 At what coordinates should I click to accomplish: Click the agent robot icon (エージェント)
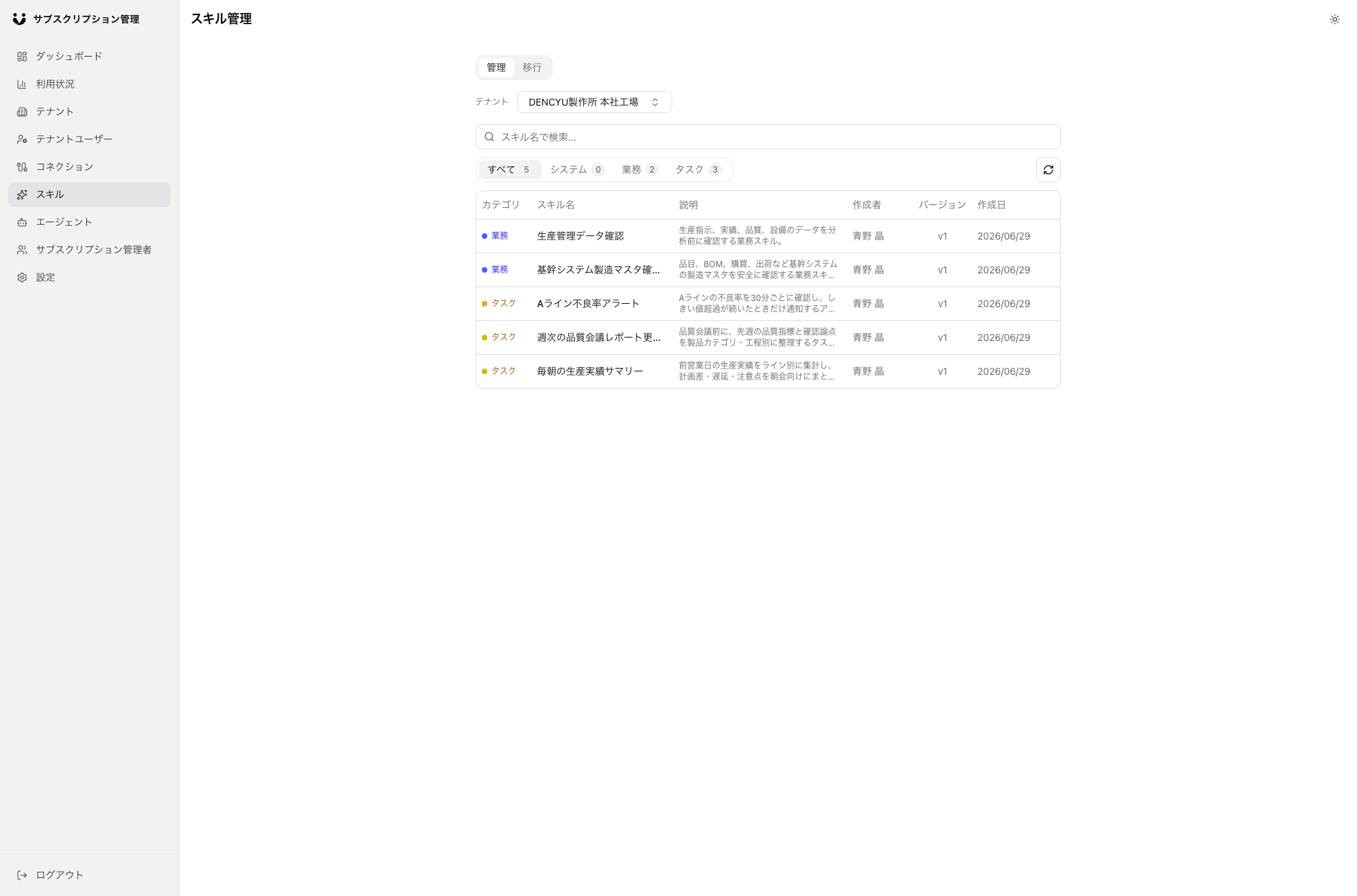tap(22, 222)
